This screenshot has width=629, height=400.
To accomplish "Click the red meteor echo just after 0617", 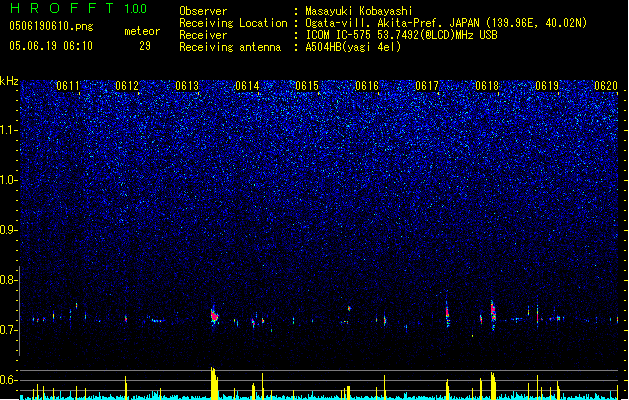I will point(447,312).
